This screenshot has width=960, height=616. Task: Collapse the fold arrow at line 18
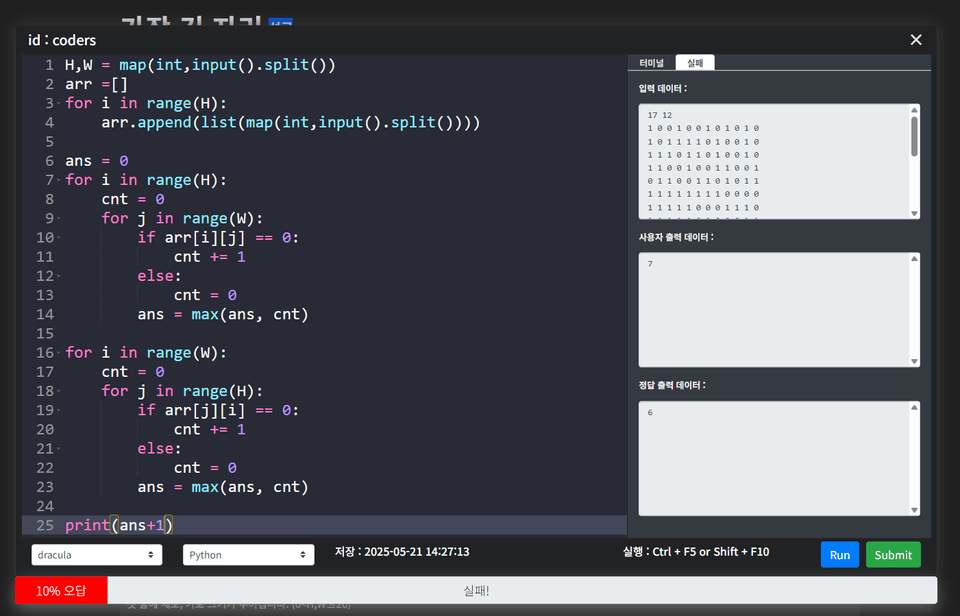tap(59, 391)
